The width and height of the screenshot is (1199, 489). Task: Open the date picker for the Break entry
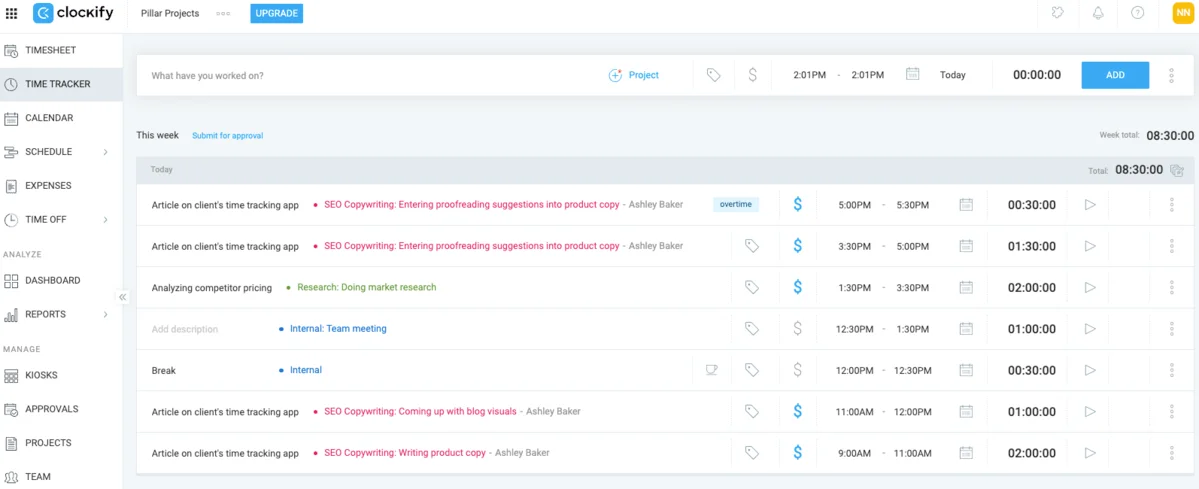pos(966,370)
